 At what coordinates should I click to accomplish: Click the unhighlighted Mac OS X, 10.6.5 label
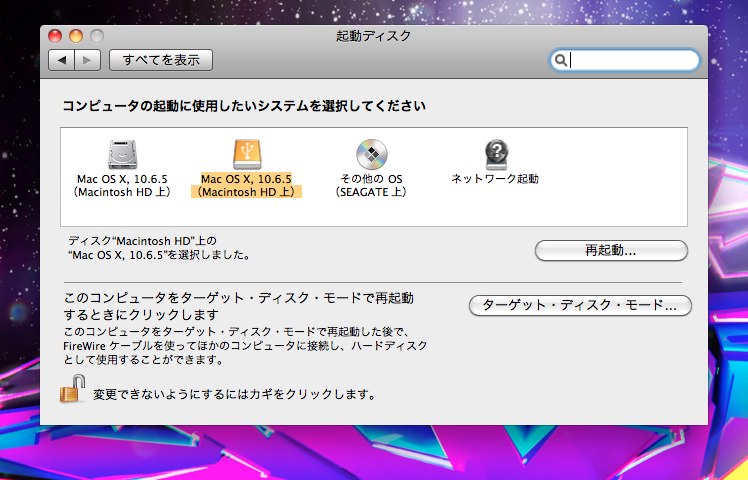coord(123,186)
